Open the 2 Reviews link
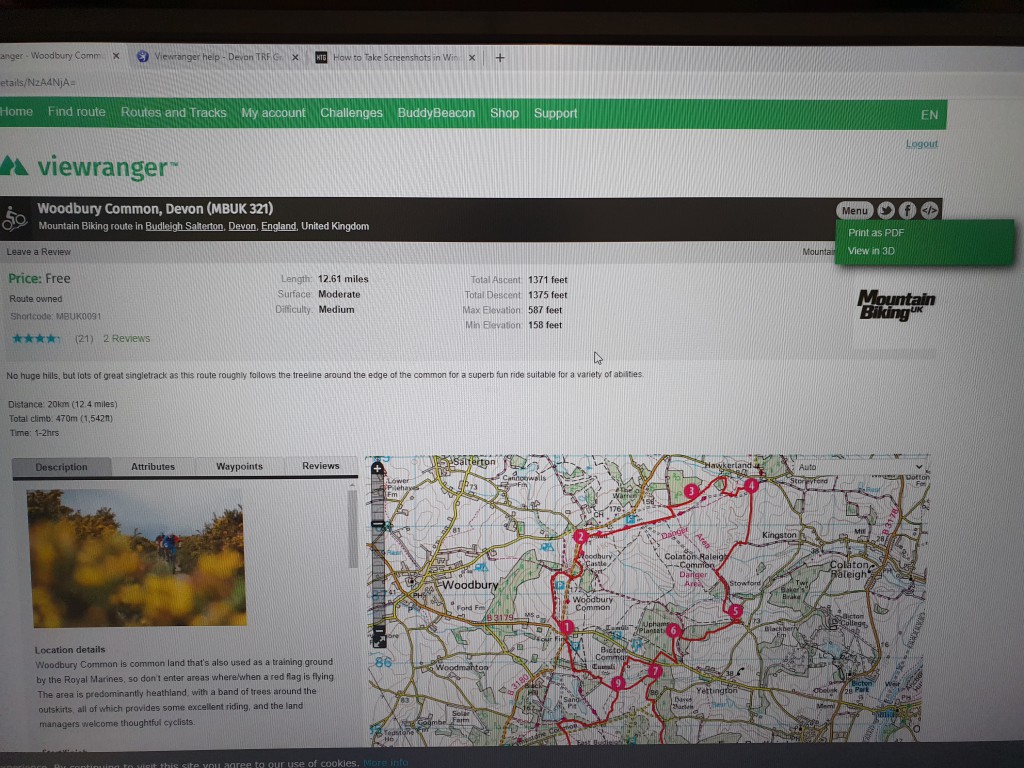 126,339
